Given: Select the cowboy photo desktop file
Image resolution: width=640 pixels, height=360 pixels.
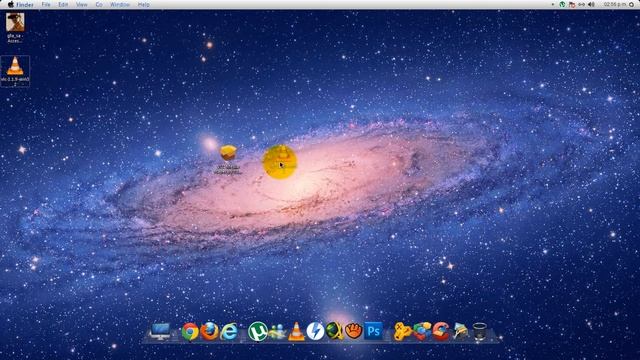Looking at the screenshot, I should [x=15, y=27].
